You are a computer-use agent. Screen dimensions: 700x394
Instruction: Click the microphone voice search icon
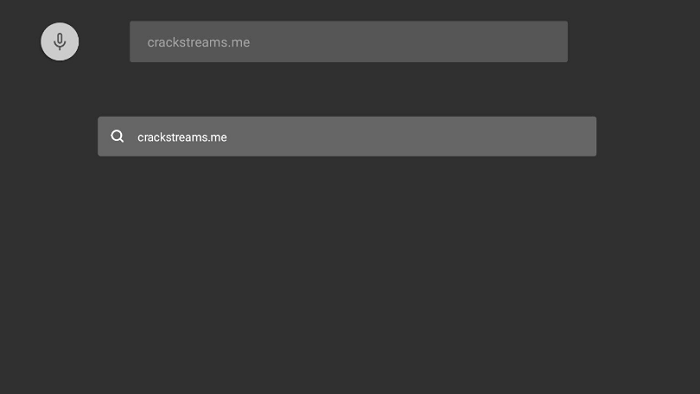pyautogui.click(x=60, y=41)
